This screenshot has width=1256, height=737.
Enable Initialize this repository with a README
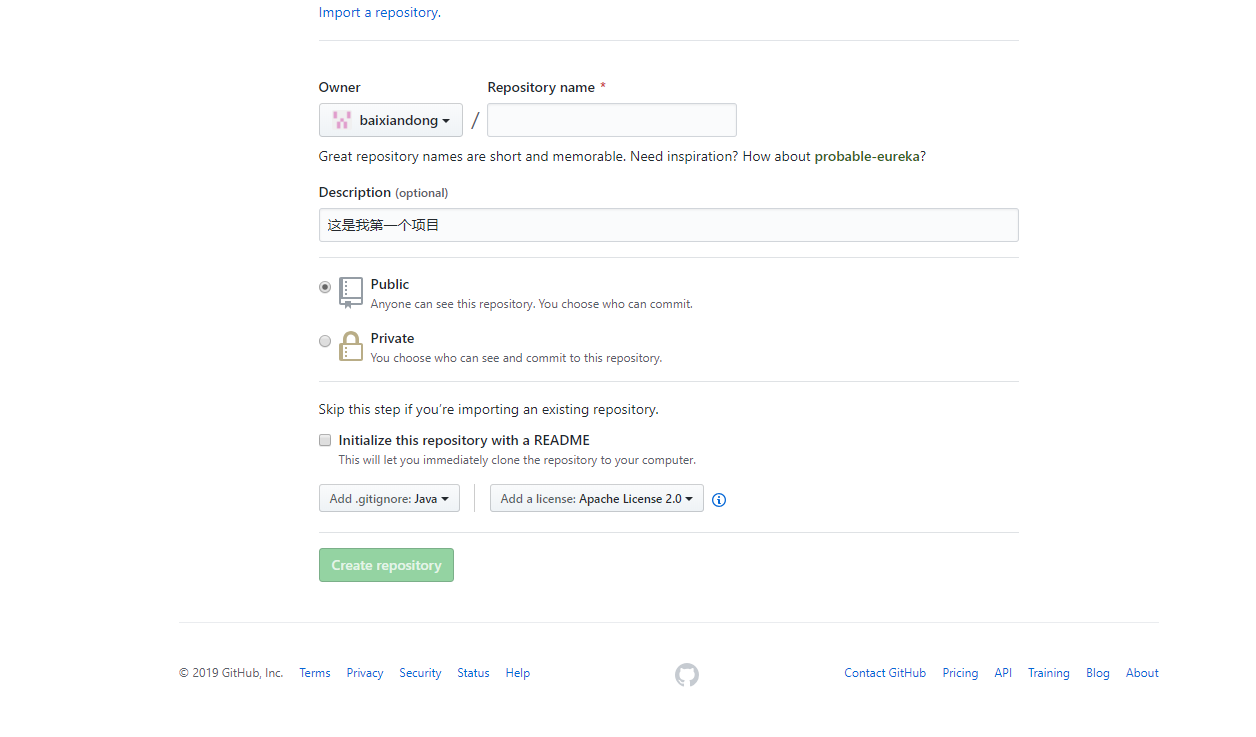325,440
